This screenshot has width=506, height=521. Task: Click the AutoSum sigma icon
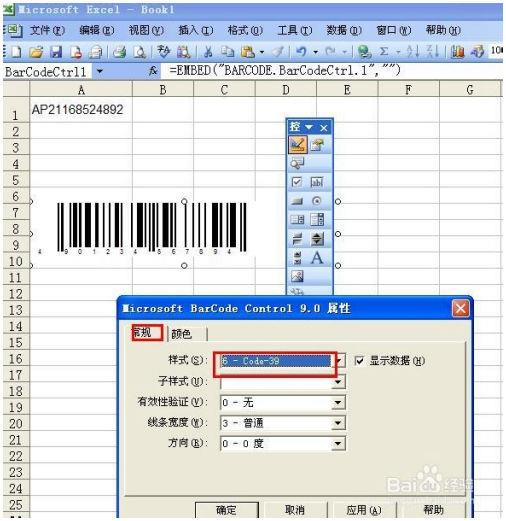coord(384,52)
